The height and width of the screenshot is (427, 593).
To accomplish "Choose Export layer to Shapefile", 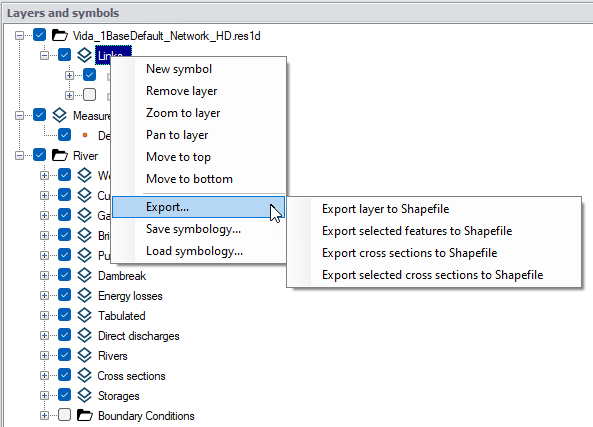I will (434, 209).
